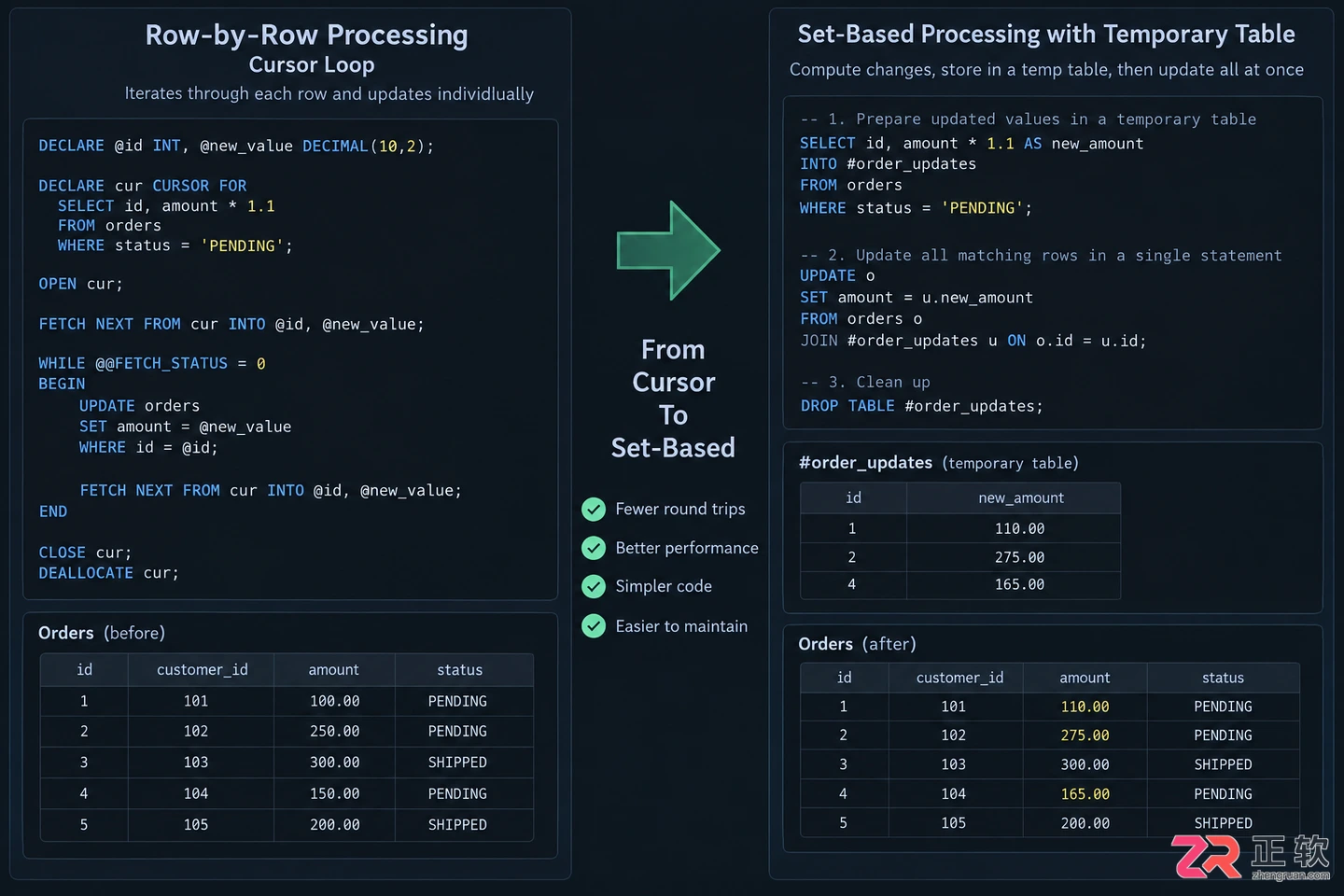Click the large green right-pointing arrow
Viewport: 1344px width, 896px height.
tap(668, 250)
